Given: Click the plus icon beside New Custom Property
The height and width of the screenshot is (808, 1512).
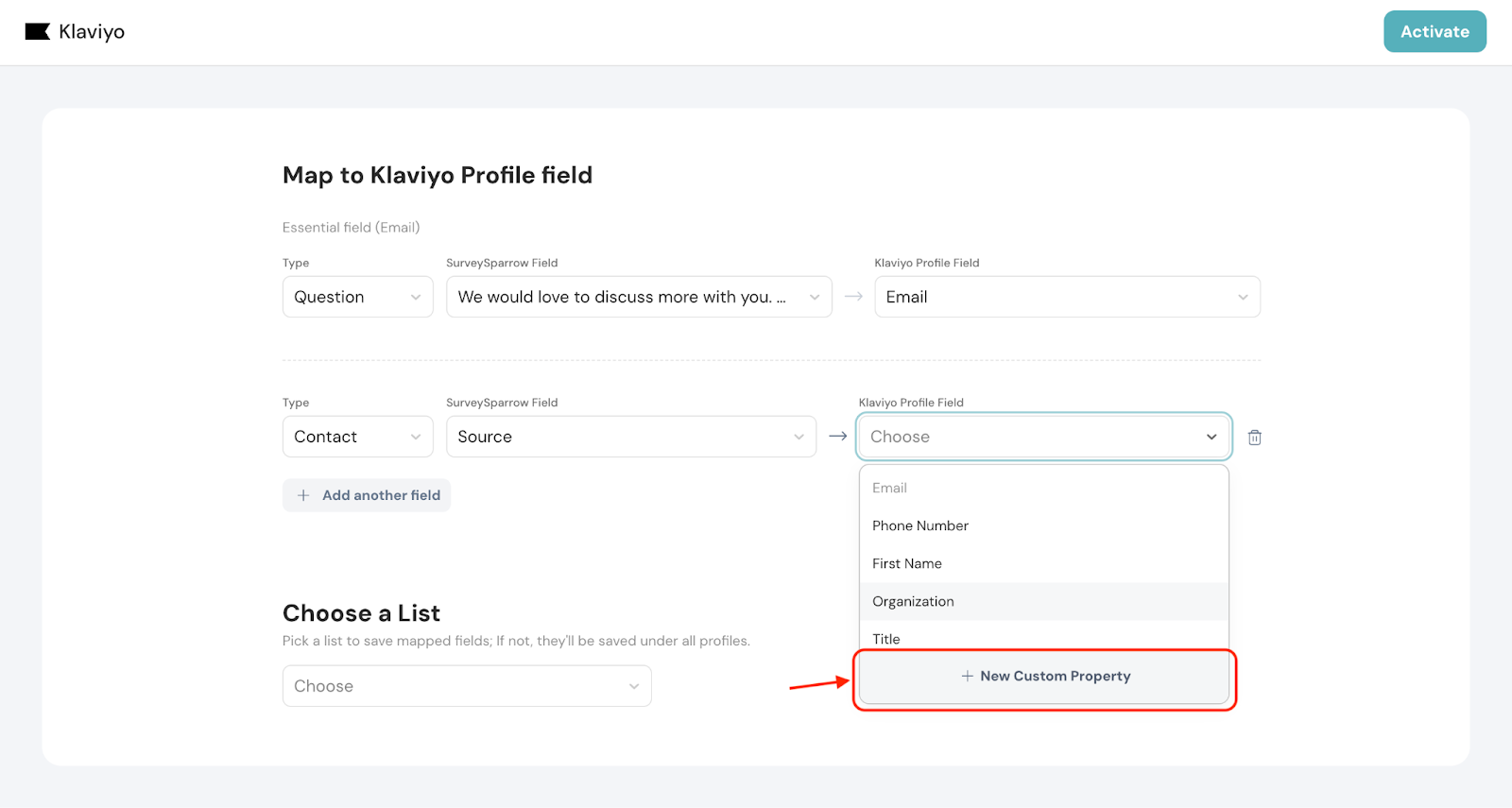Looking at the screenshot, I should click(x=967, y=677).
